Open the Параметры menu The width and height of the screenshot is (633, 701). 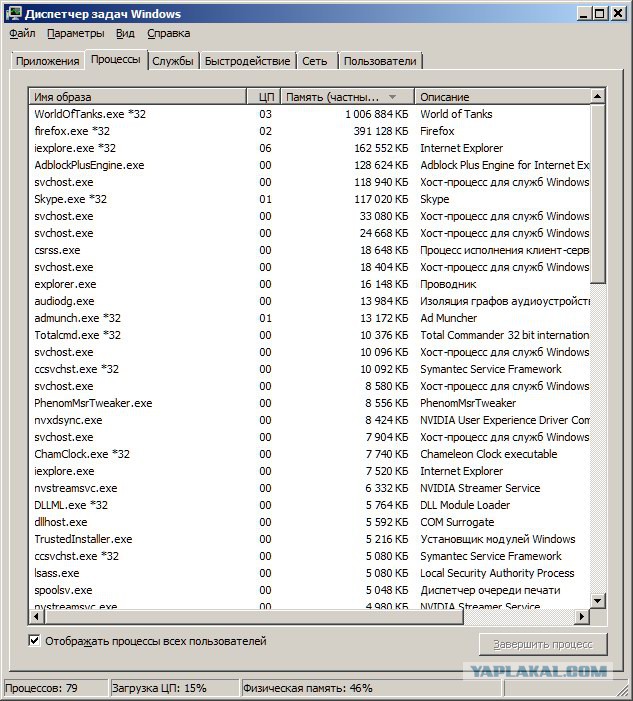coord(76,34)
